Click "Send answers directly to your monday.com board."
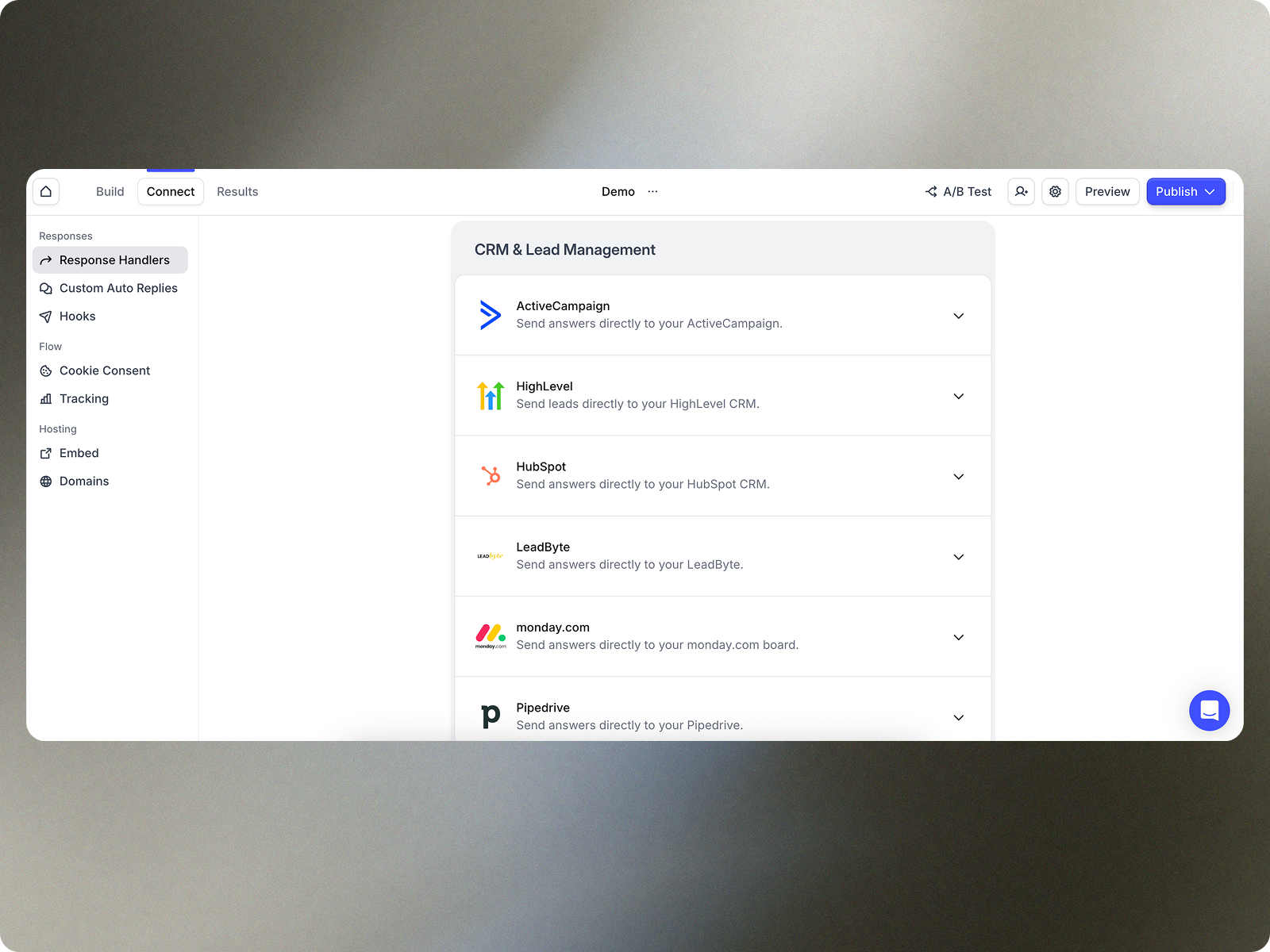The height and width of the screenshot is (952, 1270). (657, 645)
